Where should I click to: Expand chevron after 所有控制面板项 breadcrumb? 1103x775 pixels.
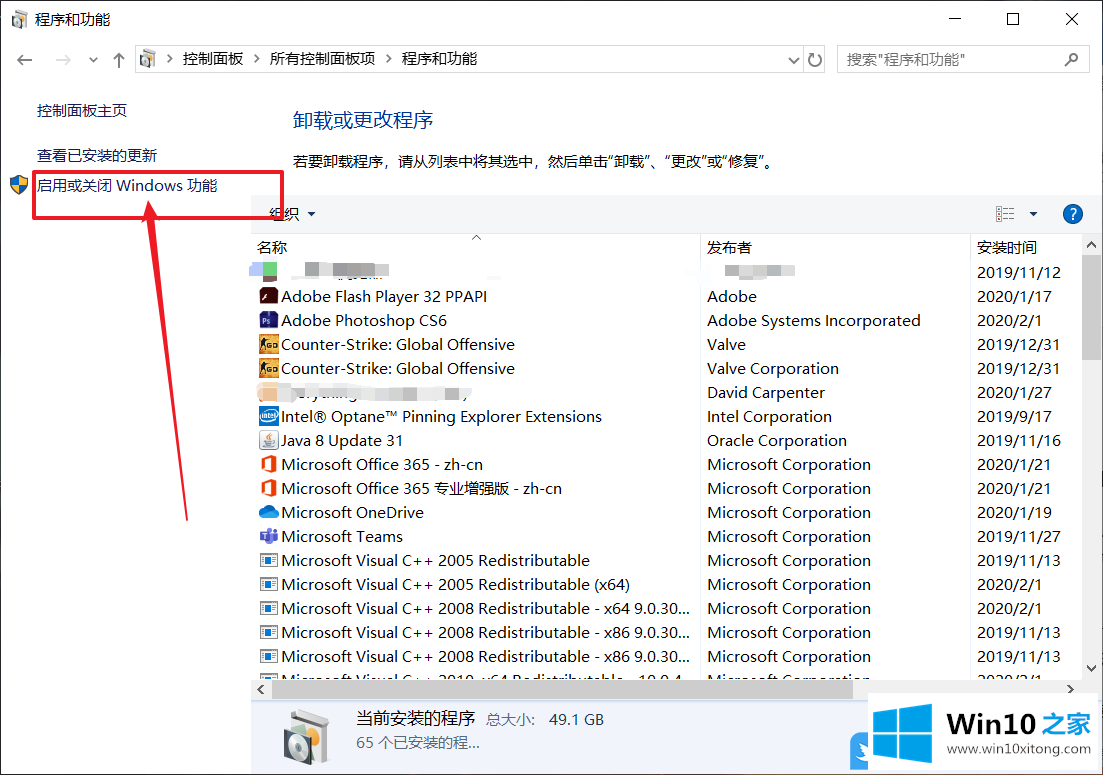[388, 59]
